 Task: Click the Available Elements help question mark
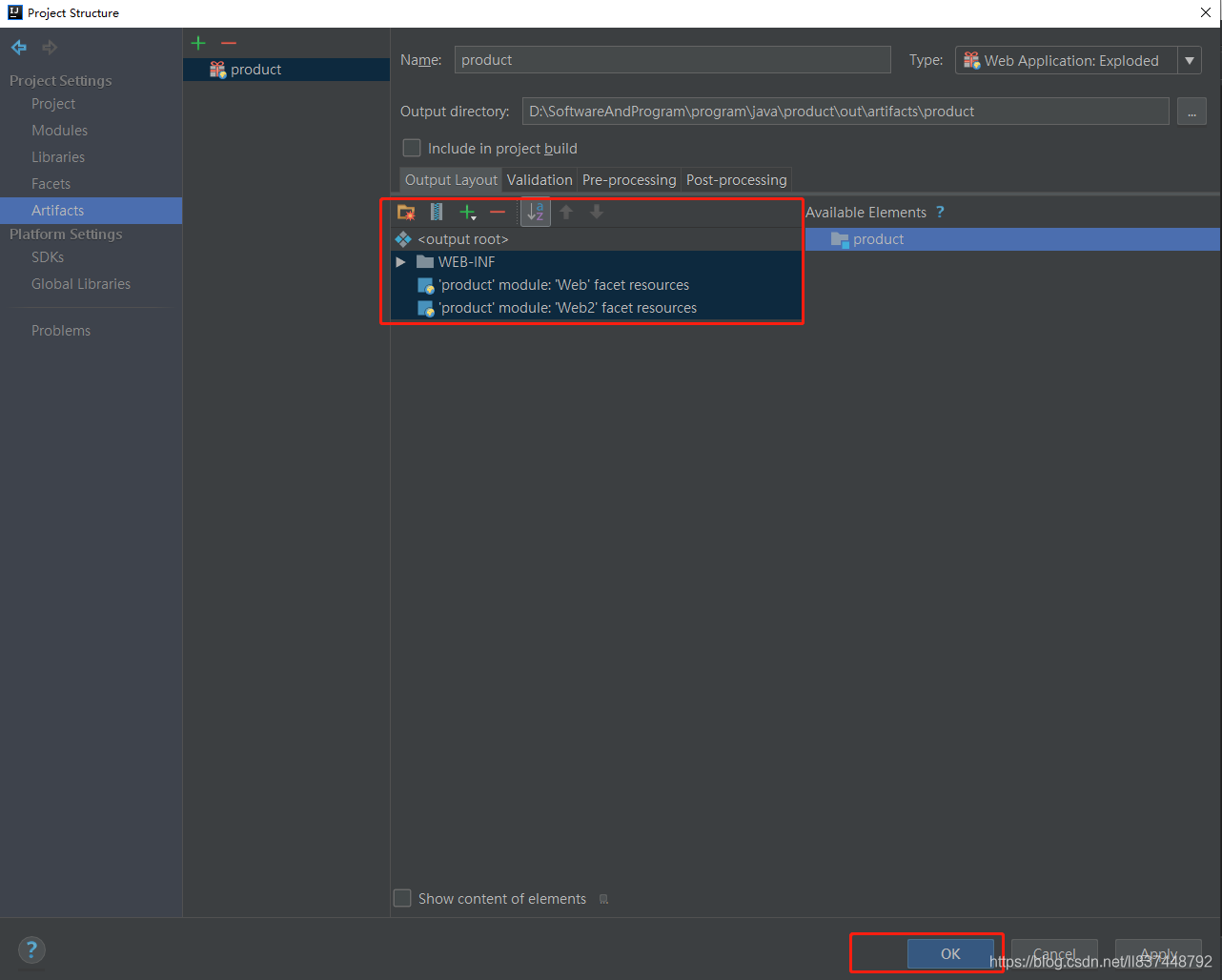coord(940,212)
